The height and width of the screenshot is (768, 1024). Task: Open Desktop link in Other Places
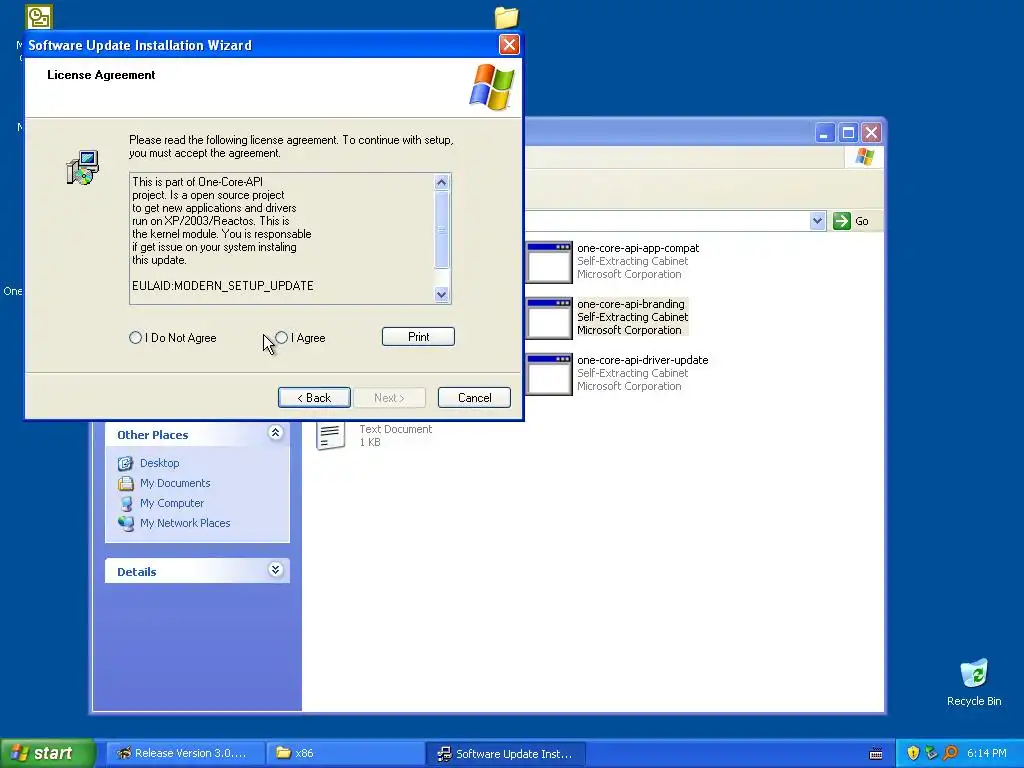[159, 463]
